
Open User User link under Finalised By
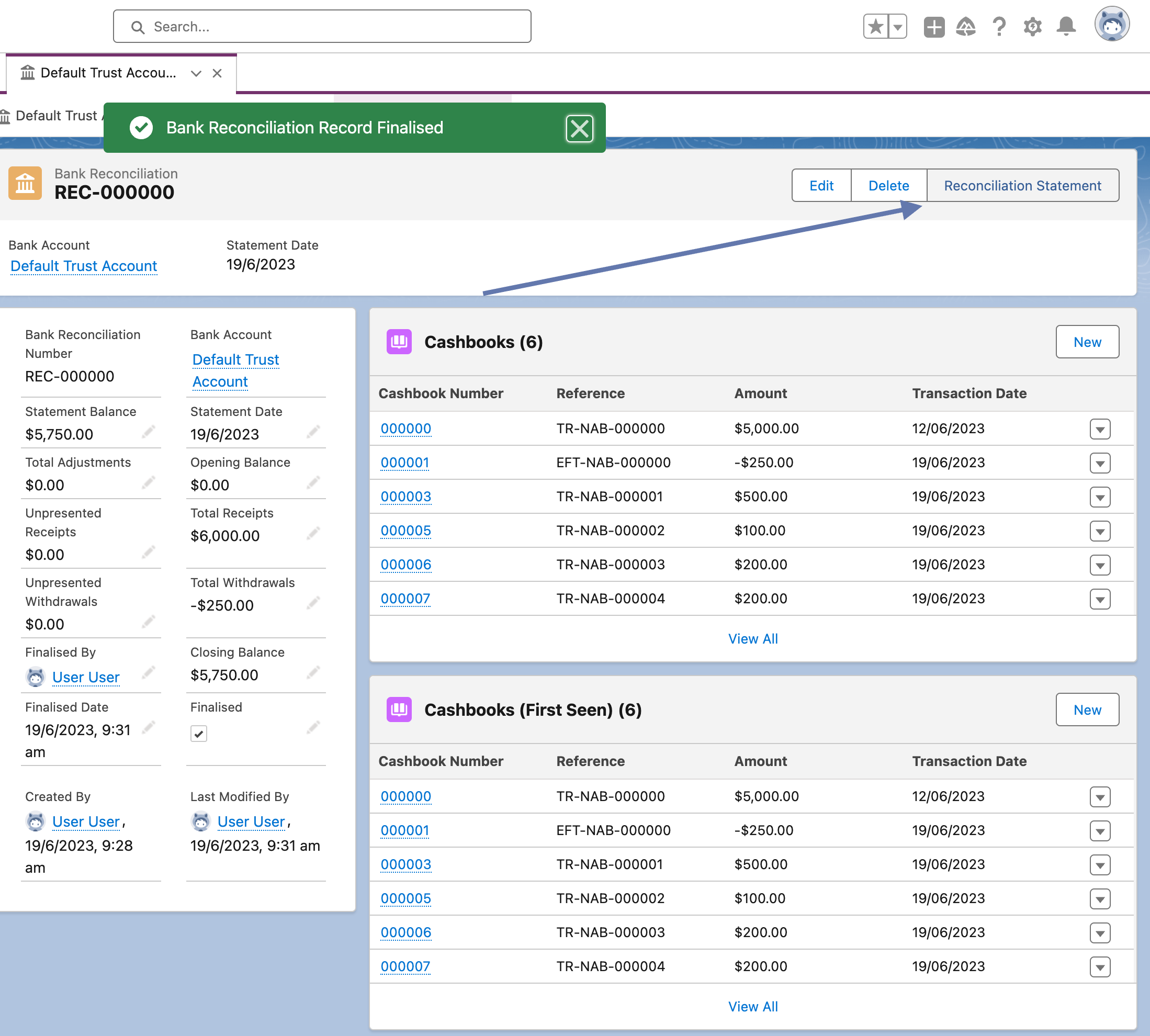[86, 678]
